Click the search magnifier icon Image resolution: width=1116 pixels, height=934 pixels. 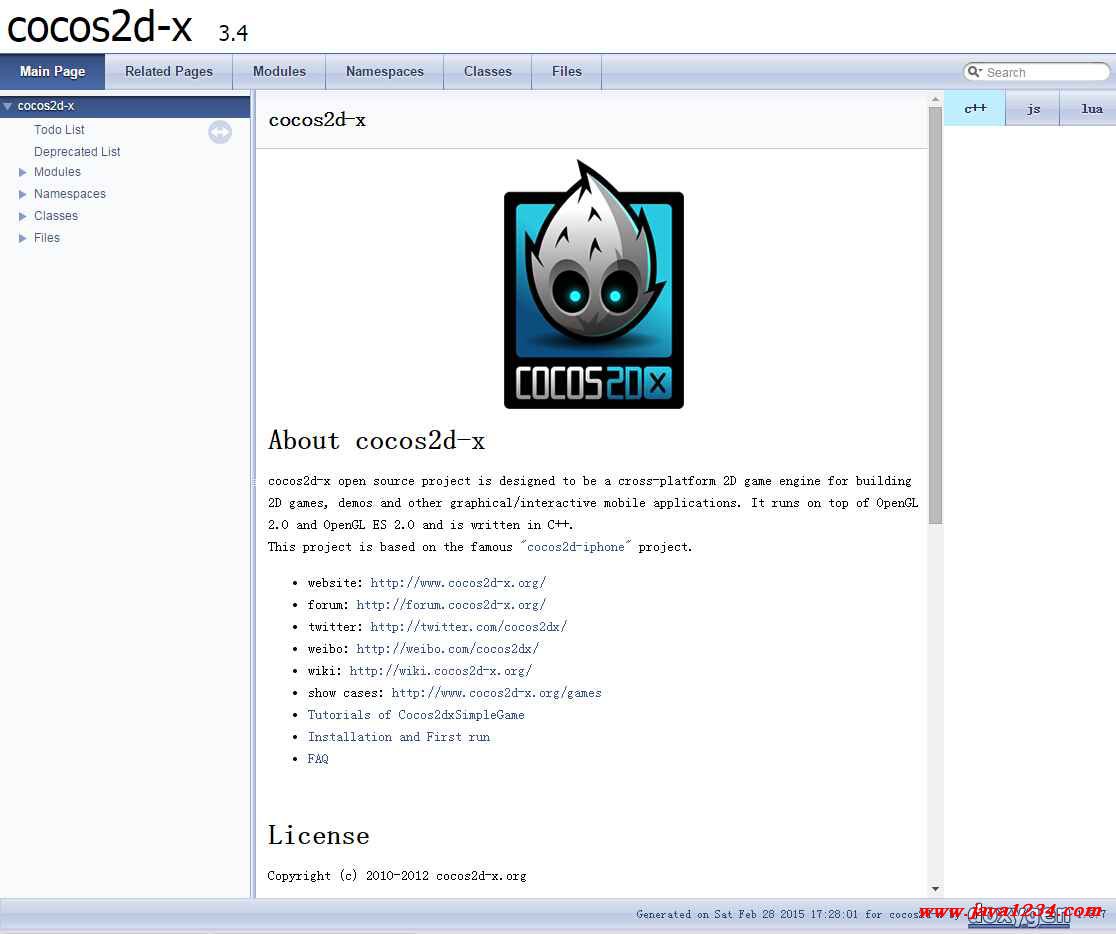click(x=974, y=72)
